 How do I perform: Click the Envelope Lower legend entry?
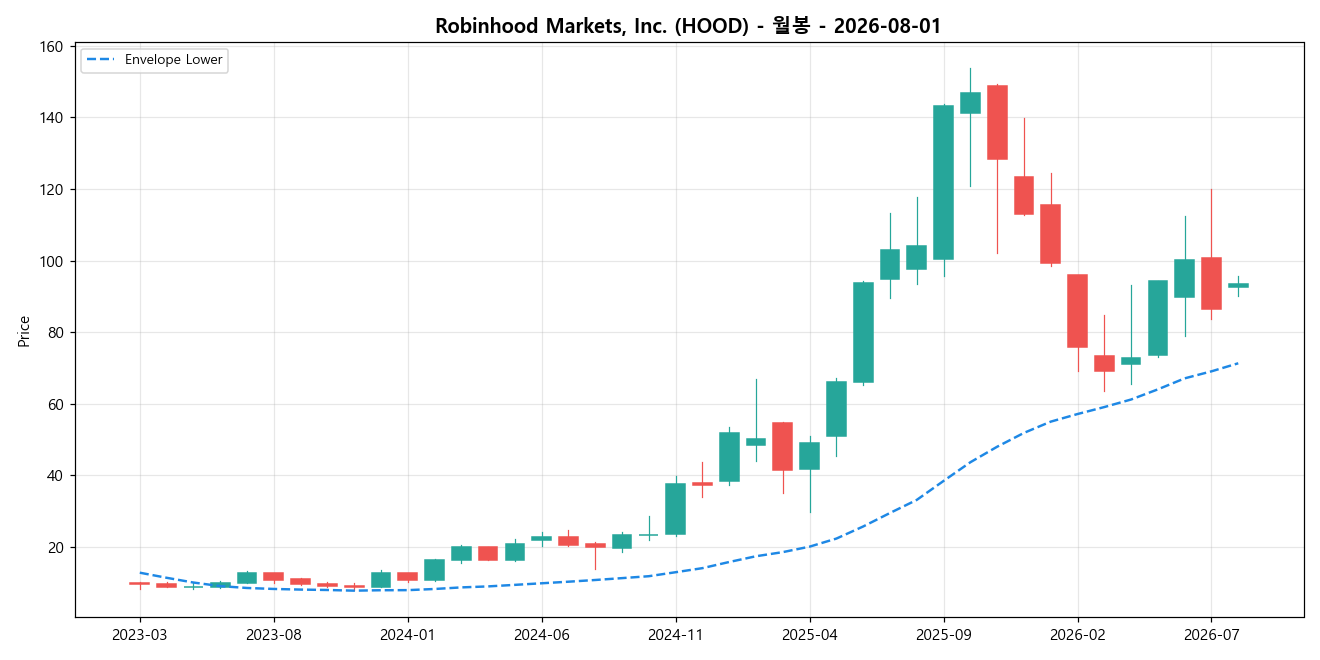154,60
